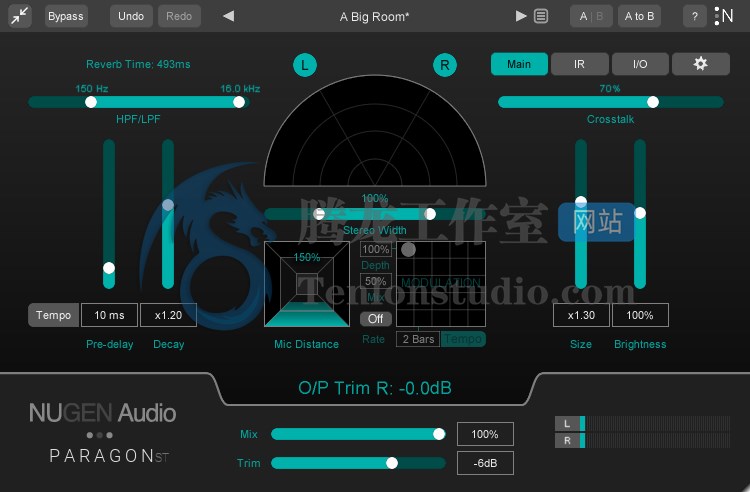Click the LPF 16.0 kHz handle
This screenshot has width=750, height=492.
click(239, 102)
